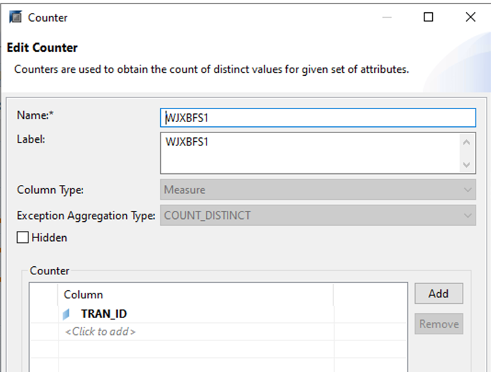Click the <Click to add> row
This screenshot has height=372, width=491.
tap(218, 332)
